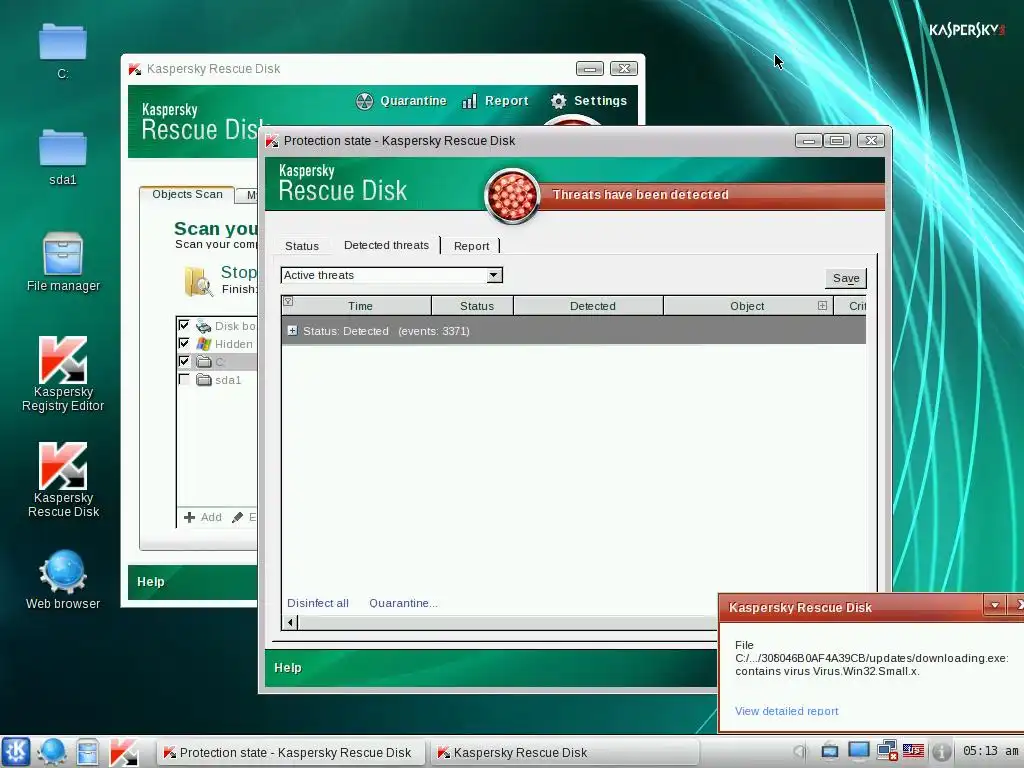Switch to the Detected threats tab
The height and width of the screenshot is (768, 1024).
(386, 245)
